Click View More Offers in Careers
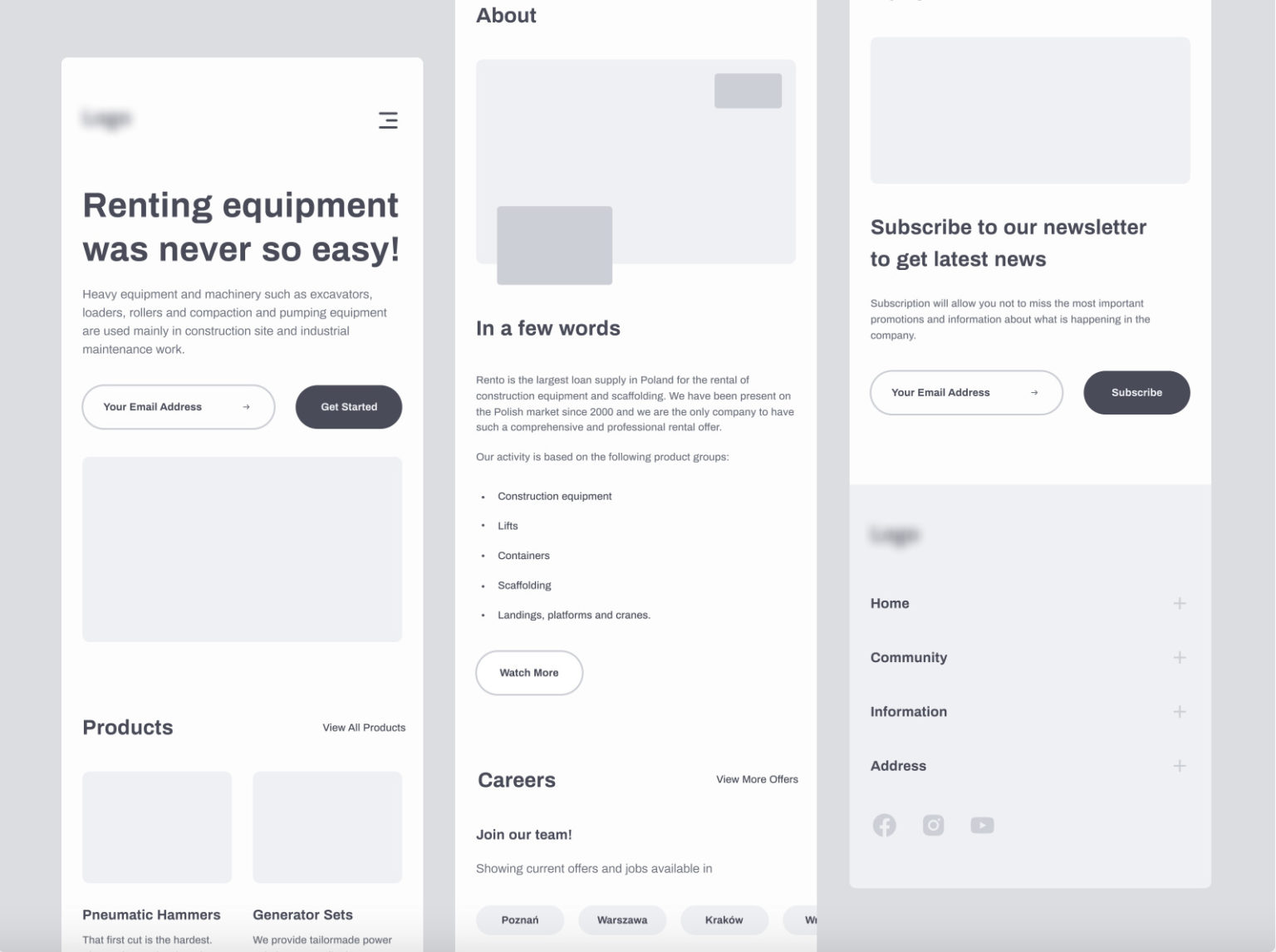This screenshot has width=1276, height=952. (x=756, y=779)
